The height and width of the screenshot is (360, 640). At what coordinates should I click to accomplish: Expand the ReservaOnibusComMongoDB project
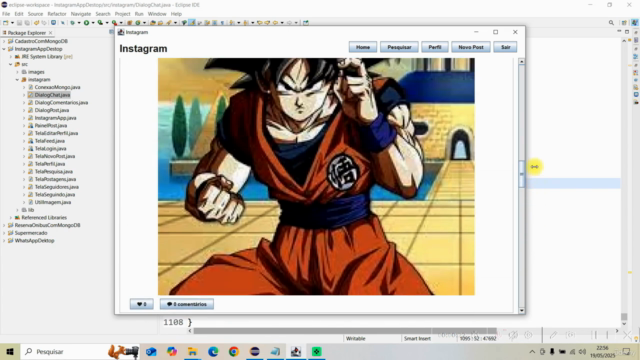click(4, 225)
